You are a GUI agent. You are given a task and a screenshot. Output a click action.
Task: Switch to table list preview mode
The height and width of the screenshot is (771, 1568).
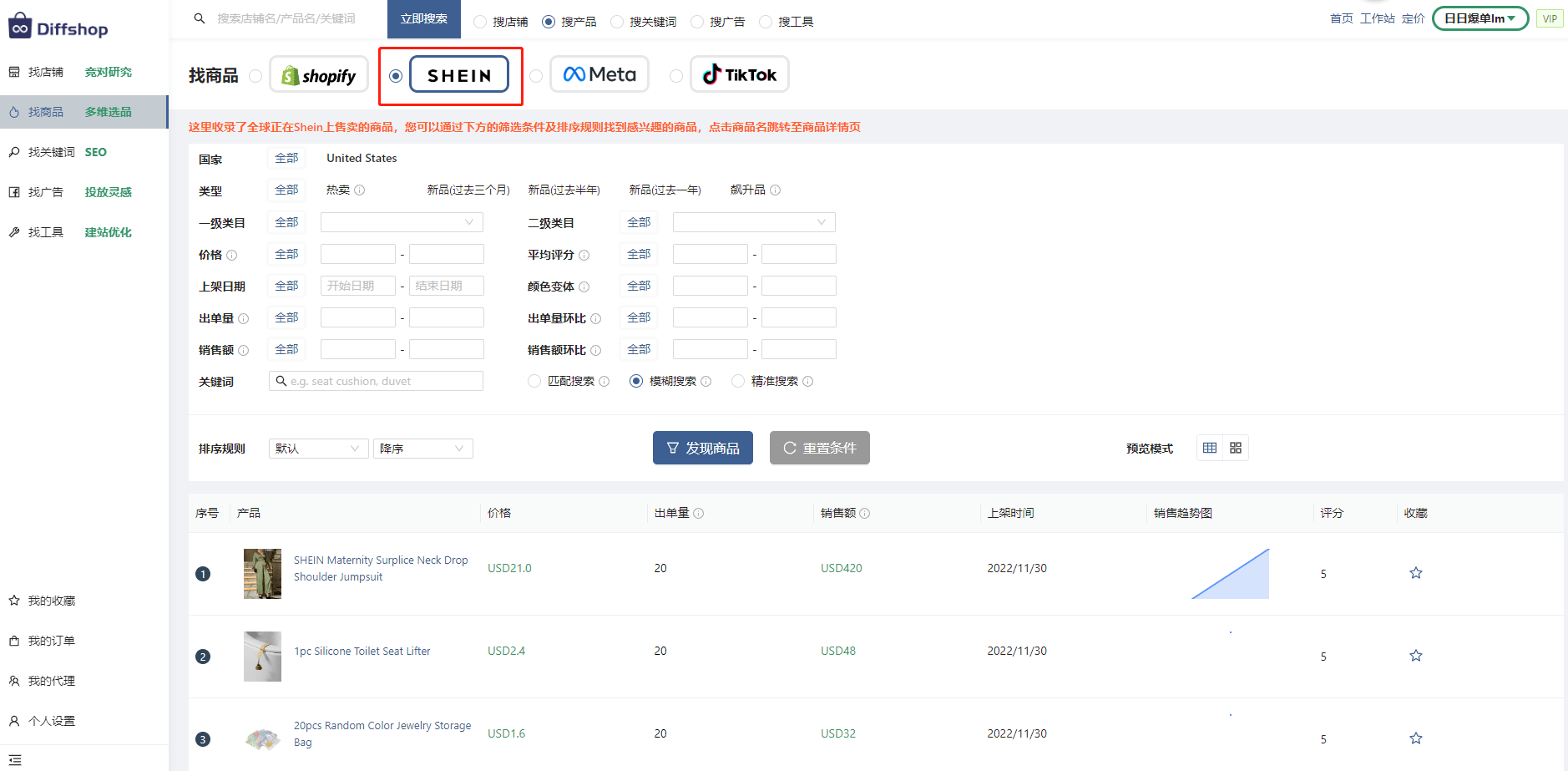pyautogui.click(x=1210, y=448)
